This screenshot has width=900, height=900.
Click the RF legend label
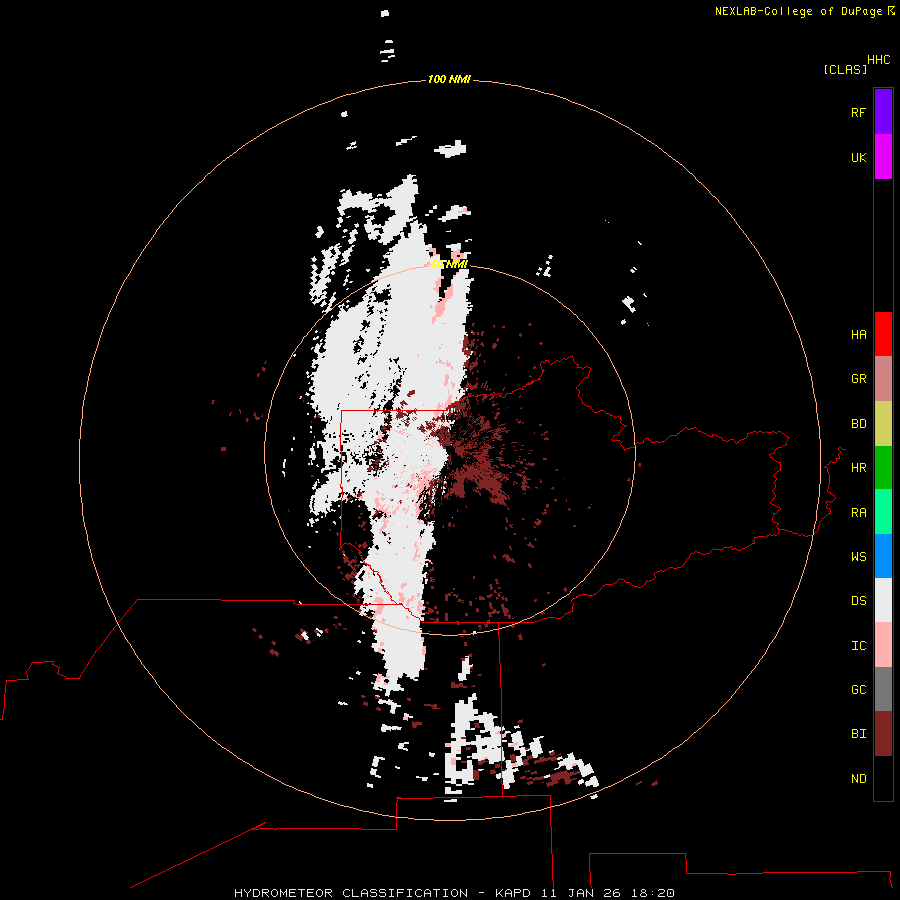pyautogui.click(x=858, y=113)
